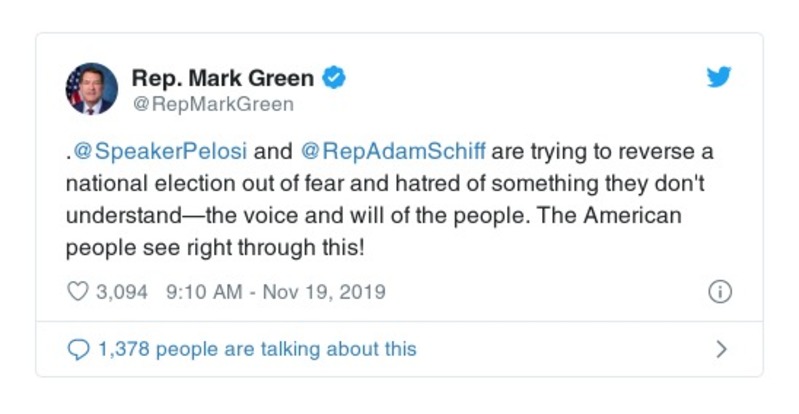Image resolution: width=799 pixels, height=414 pixels.
Task: Open Rep. Mark Green's profile photo
Action: coord(91,88)
